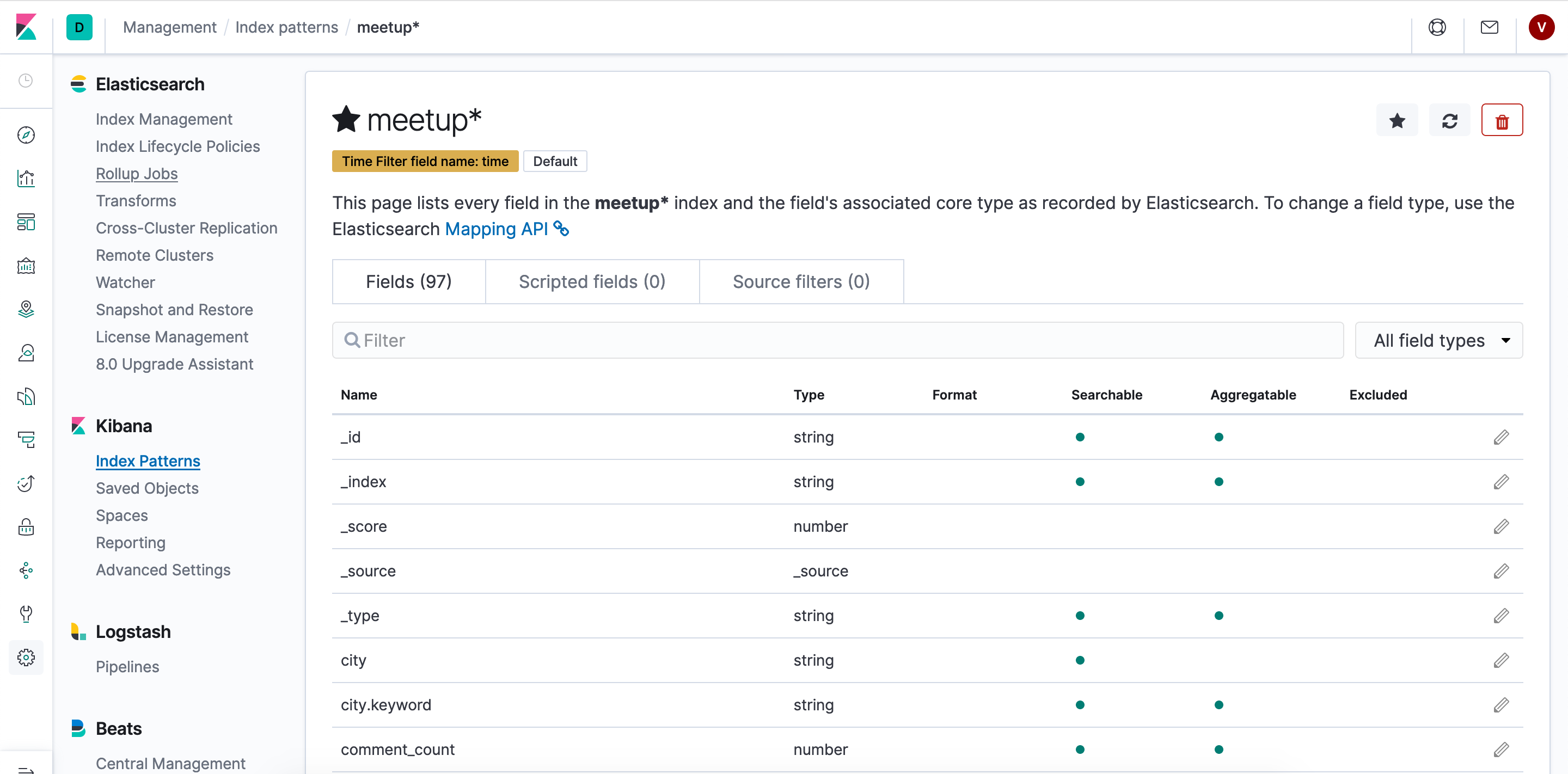Open Source filters tab
The width and height of the screenshot is (1568, 774).
tap(801, 281)
